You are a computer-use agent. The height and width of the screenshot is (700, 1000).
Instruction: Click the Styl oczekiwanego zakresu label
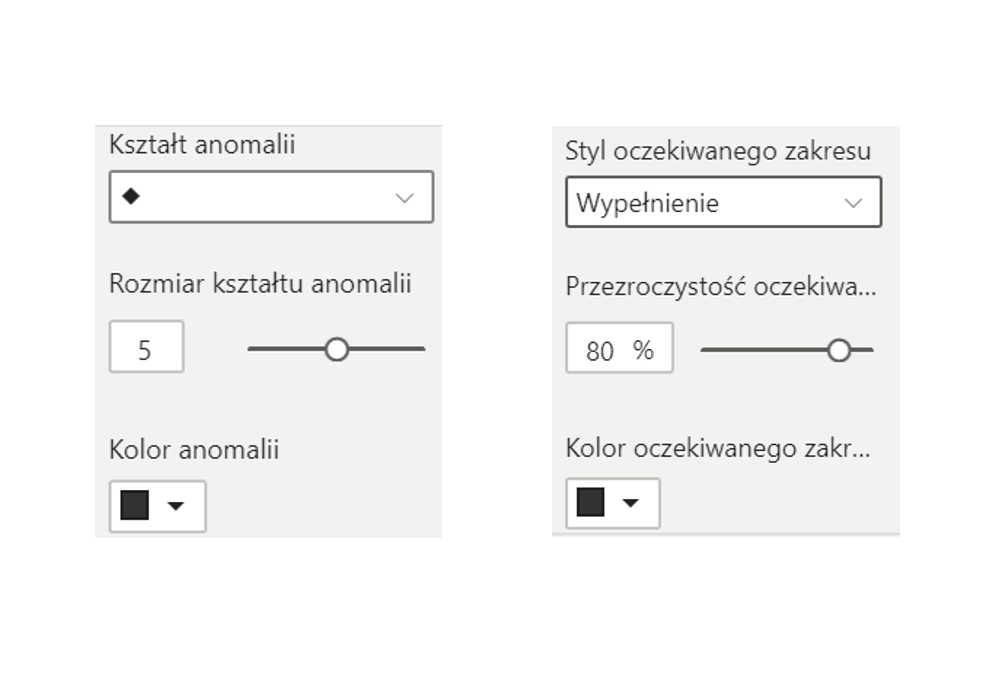point(718,152)
